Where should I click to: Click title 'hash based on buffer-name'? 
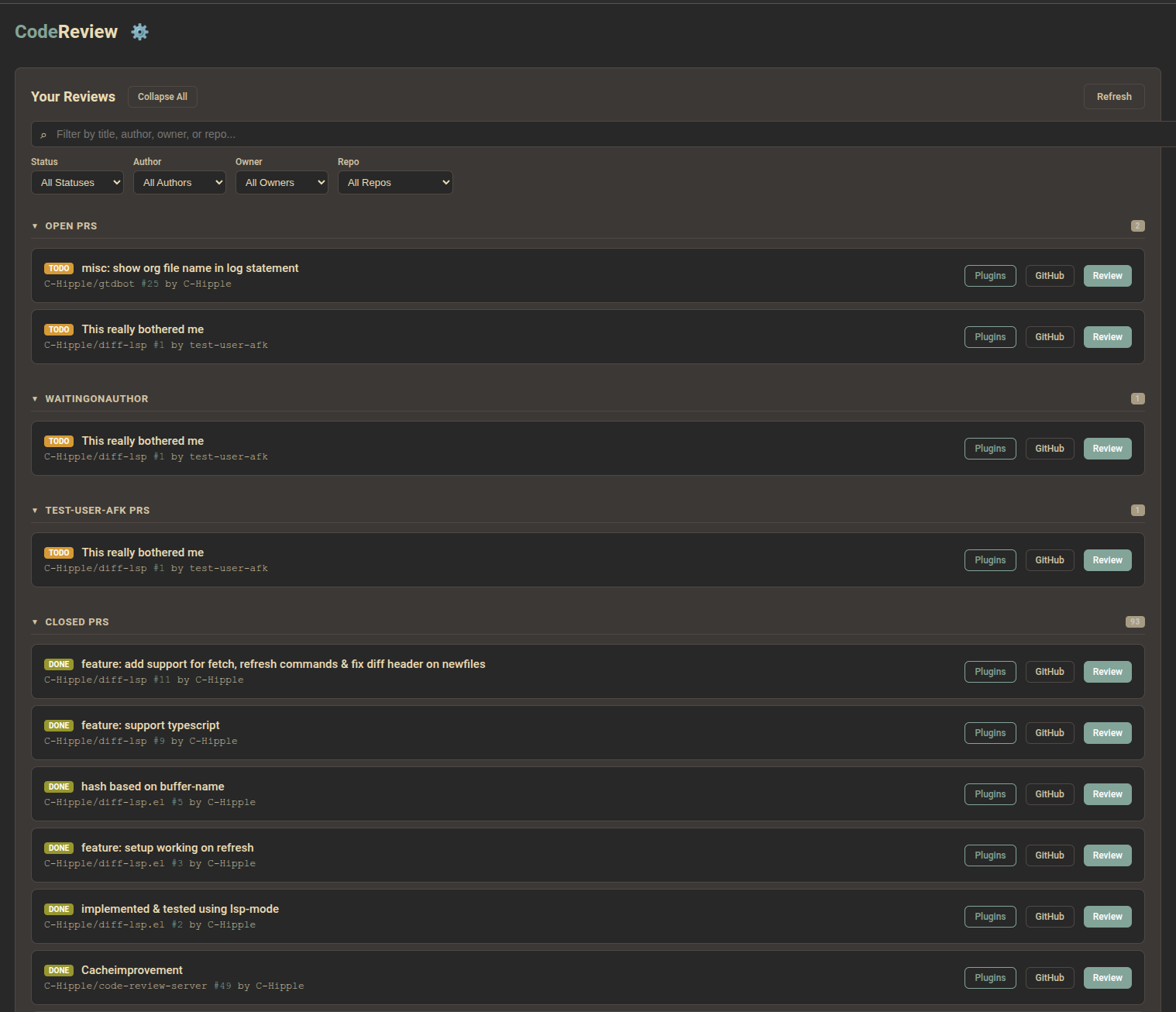[x=153, y=787]
